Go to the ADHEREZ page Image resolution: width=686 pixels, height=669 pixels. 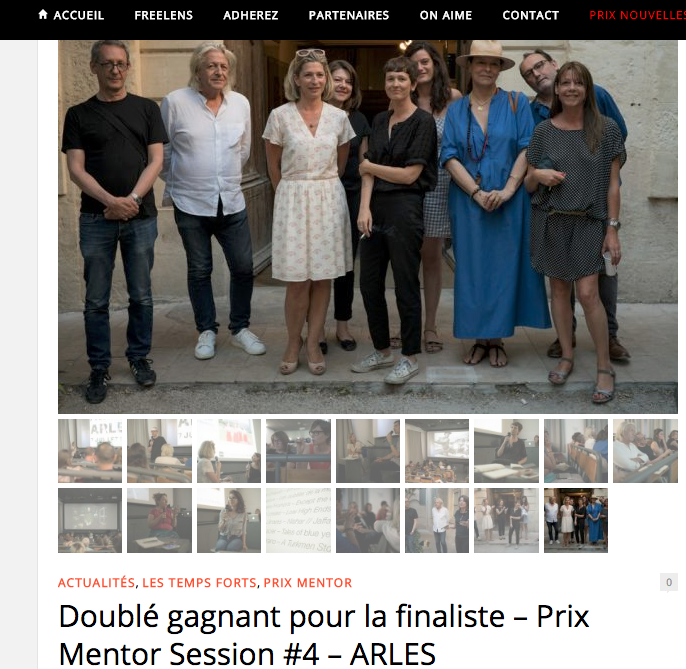click(250, 15)
